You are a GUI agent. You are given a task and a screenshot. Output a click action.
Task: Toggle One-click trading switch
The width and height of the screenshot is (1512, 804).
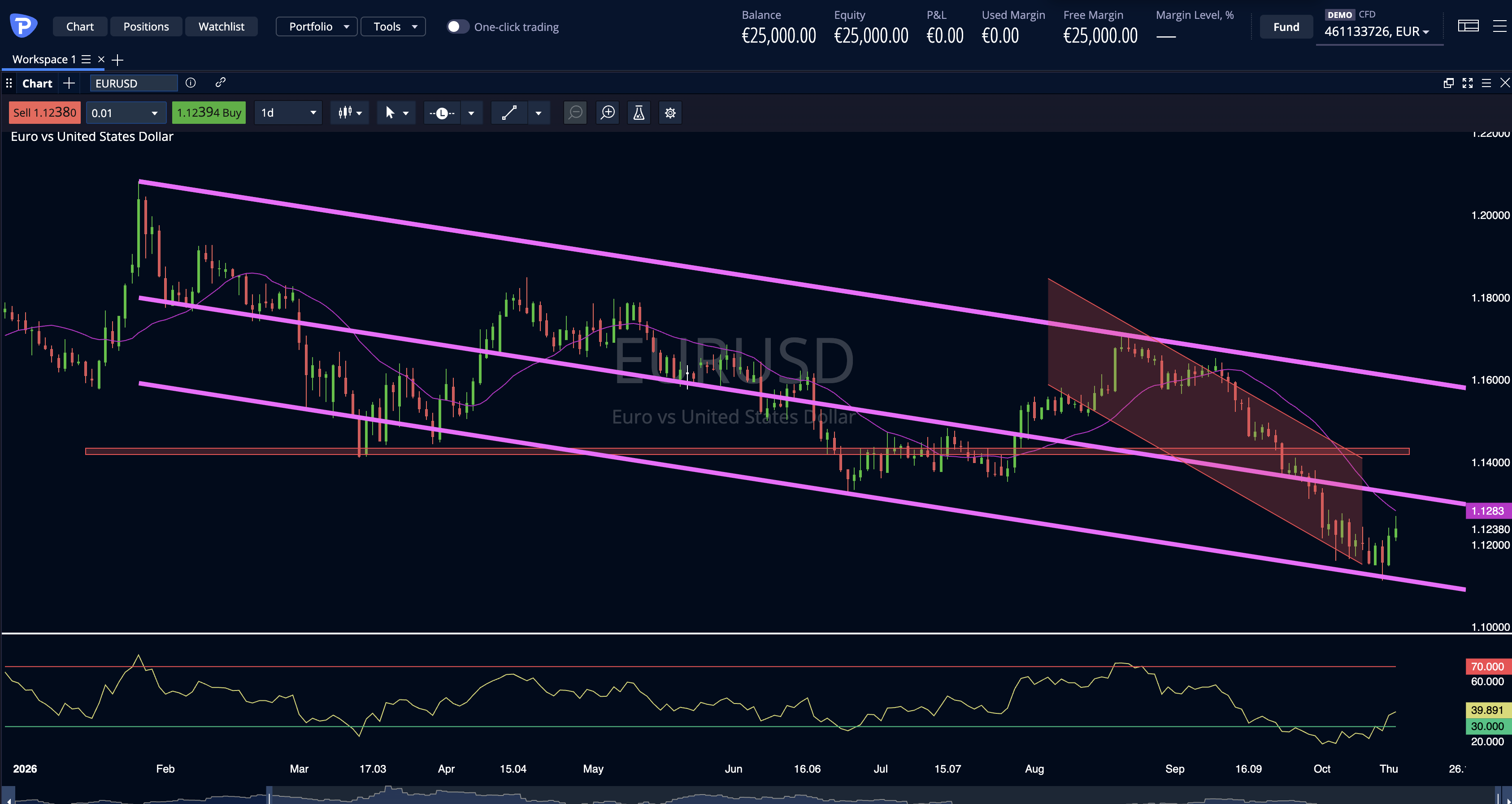[x=458, y=27]
